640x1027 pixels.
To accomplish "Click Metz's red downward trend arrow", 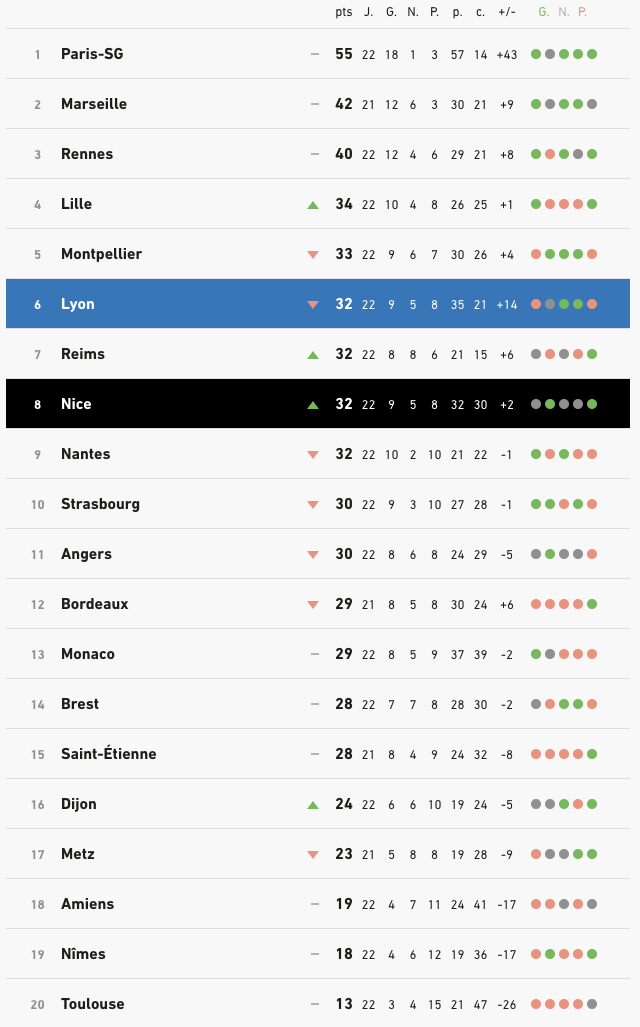I will tap(313, 855).
